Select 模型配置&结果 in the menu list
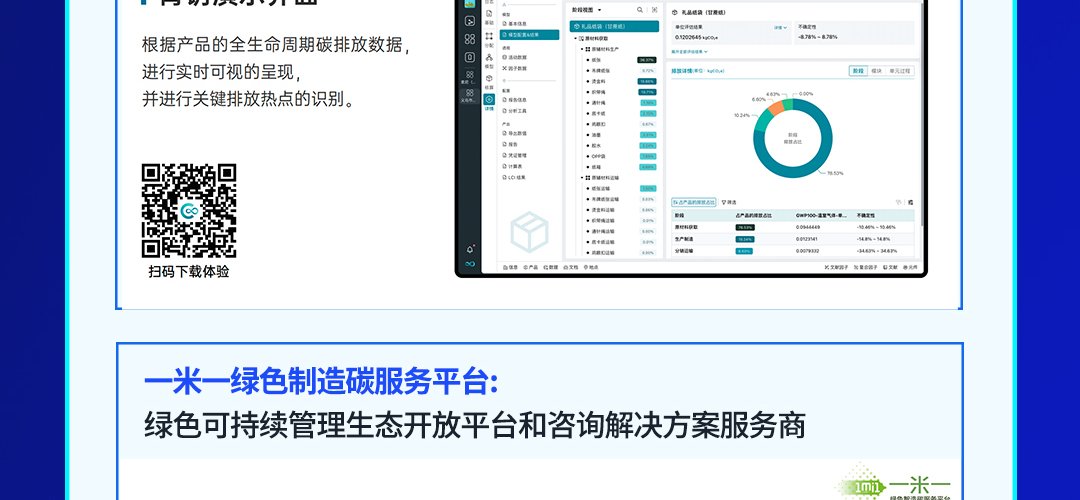Viewport: 1080px width, 500px height. [x=529, y=34]
